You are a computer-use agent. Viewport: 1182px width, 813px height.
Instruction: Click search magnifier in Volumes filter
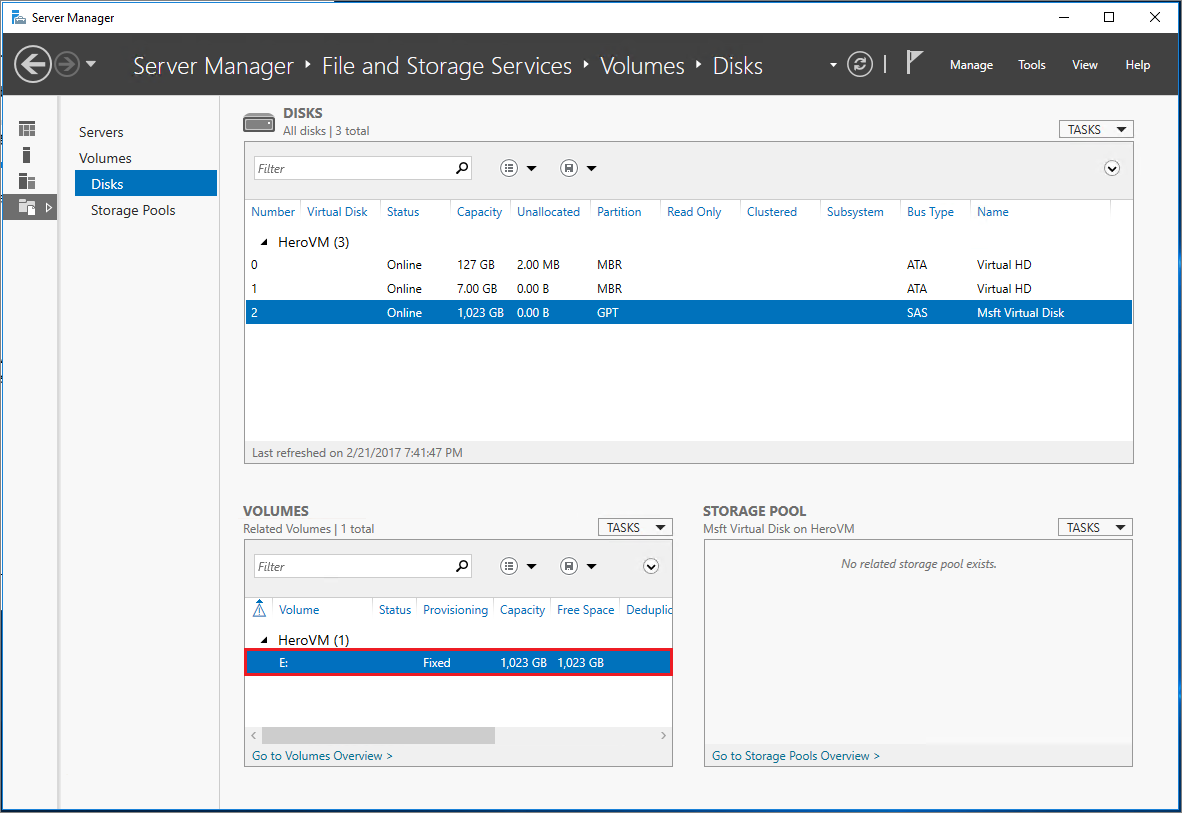tap(462, 566)
